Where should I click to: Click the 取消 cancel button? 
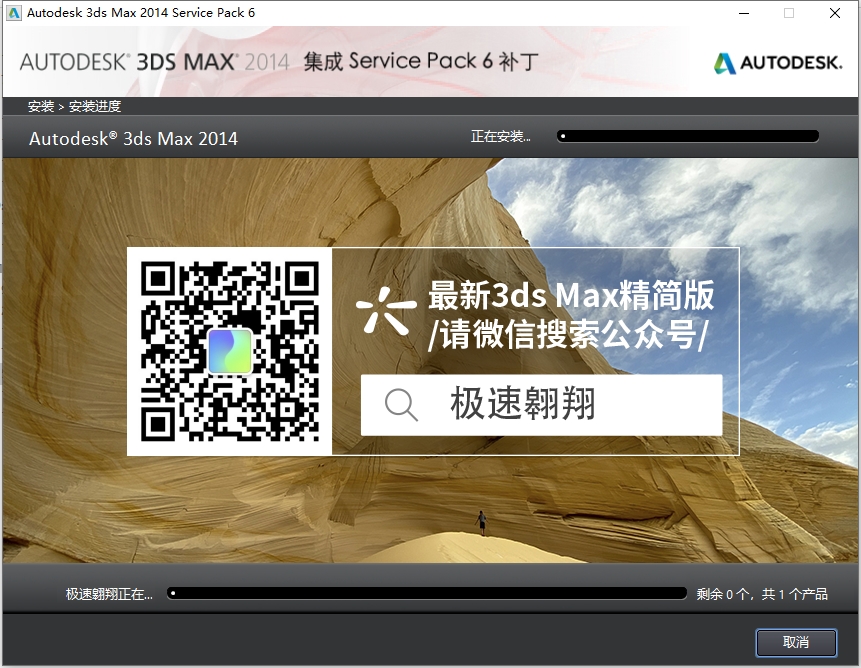[x=796, y=642]
